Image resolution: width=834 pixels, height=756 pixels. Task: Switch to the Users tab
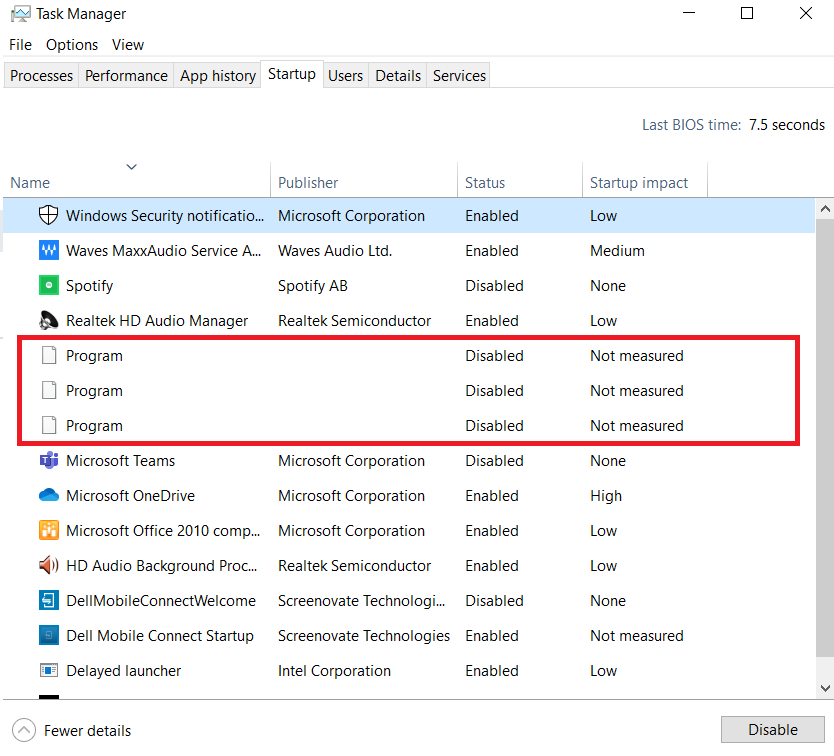(x=345, y=76)
